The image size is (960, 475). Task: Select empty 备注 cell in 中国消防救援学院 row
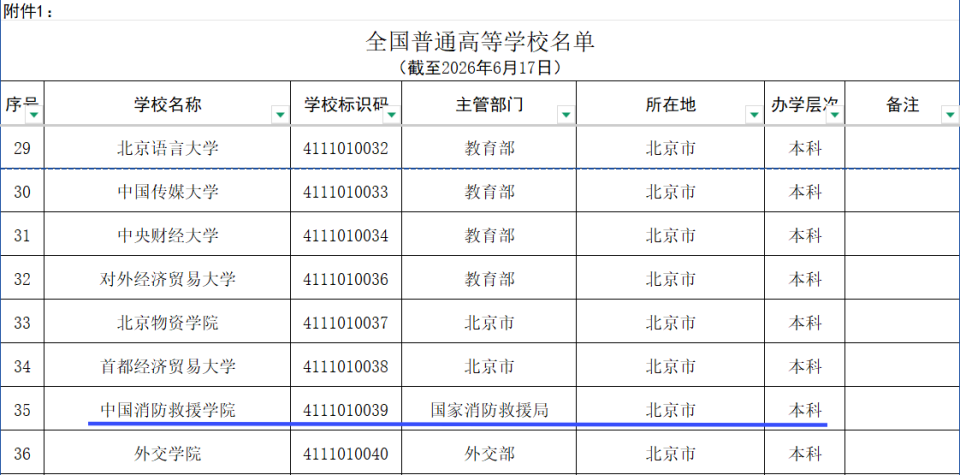(x=902, y=409)
